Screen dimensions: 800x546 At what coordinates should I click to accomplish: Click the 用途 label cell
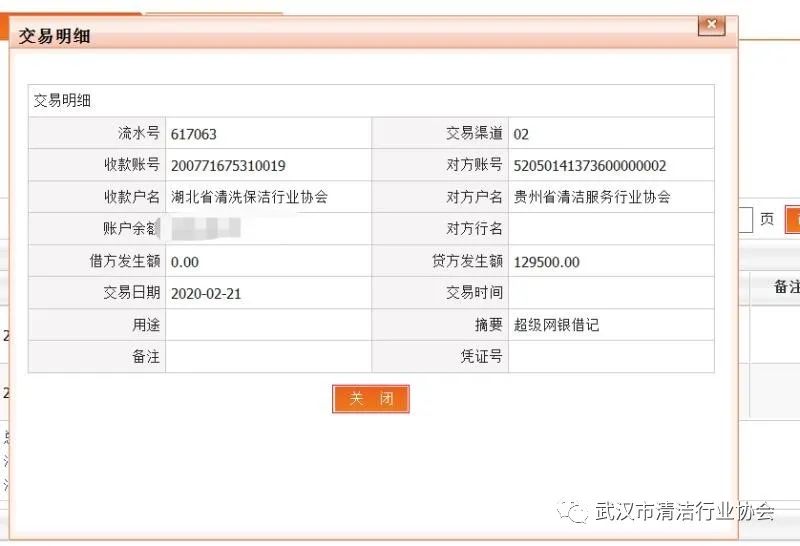tap(97, 325)
